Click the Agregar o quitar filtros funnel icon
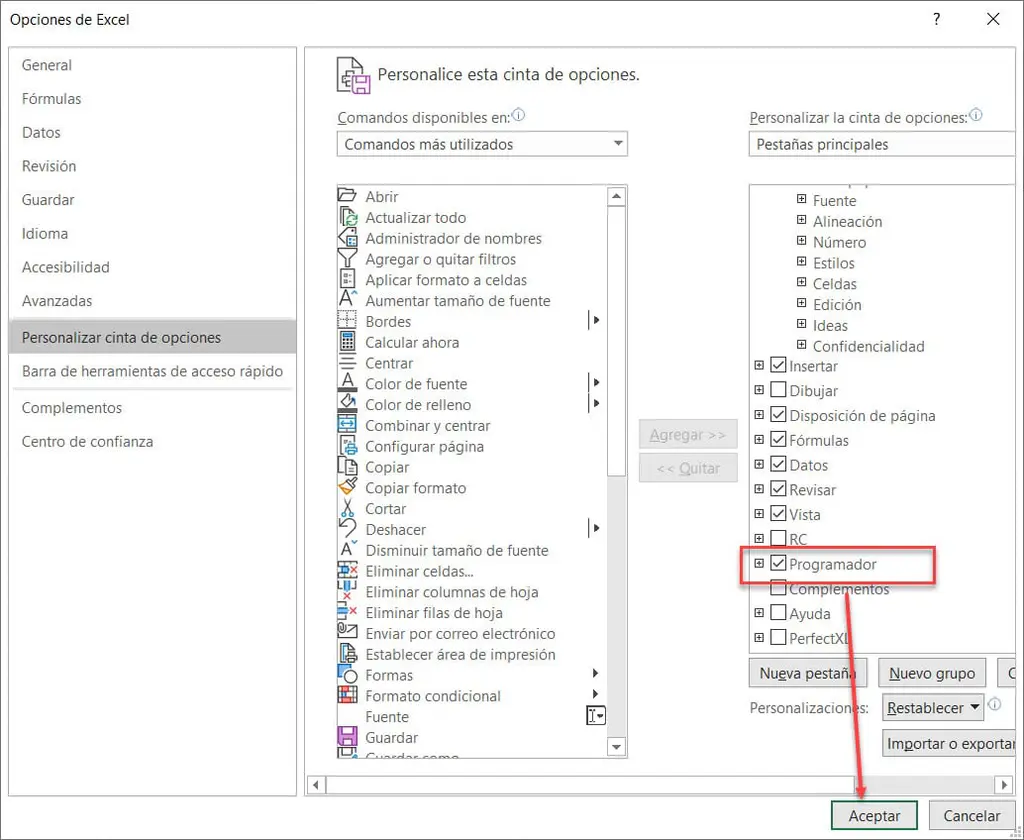1024x840 pixels. click(x=348, y=259)
